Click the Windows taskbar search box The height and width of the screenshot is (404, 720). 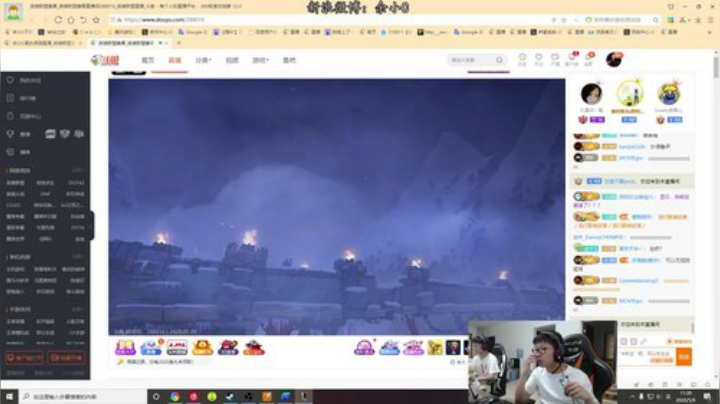(82, 397)
